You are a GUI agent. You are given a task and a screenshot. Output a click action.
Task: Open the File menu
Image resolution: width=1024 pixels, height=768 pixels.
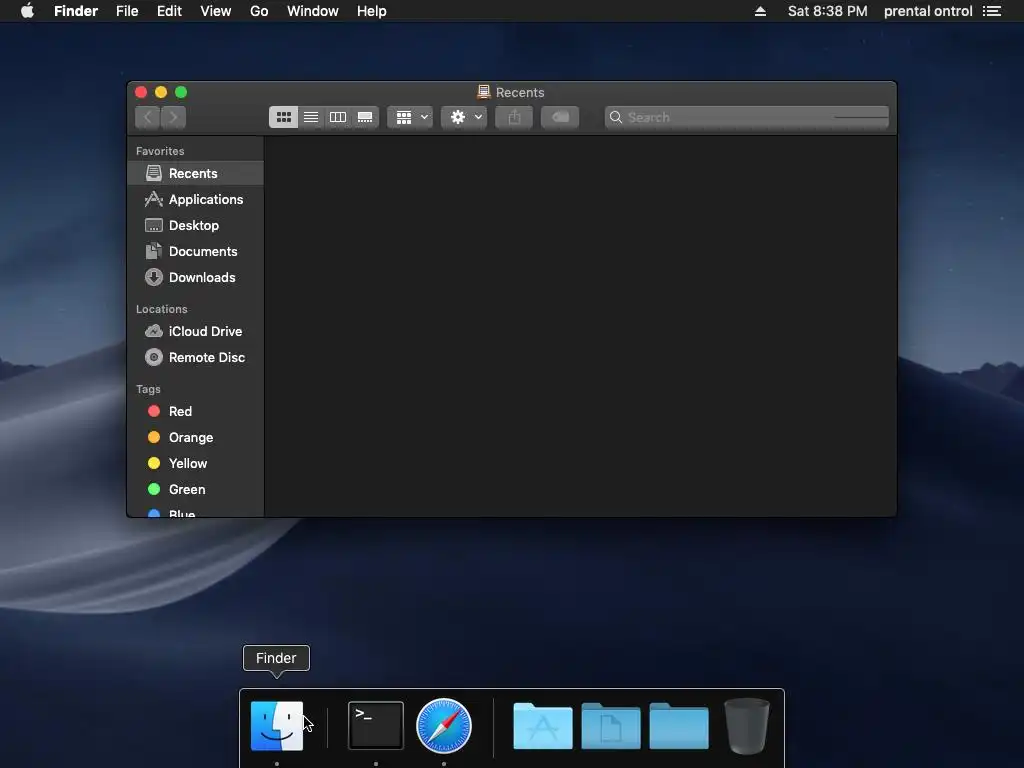(x=127, y=11)
